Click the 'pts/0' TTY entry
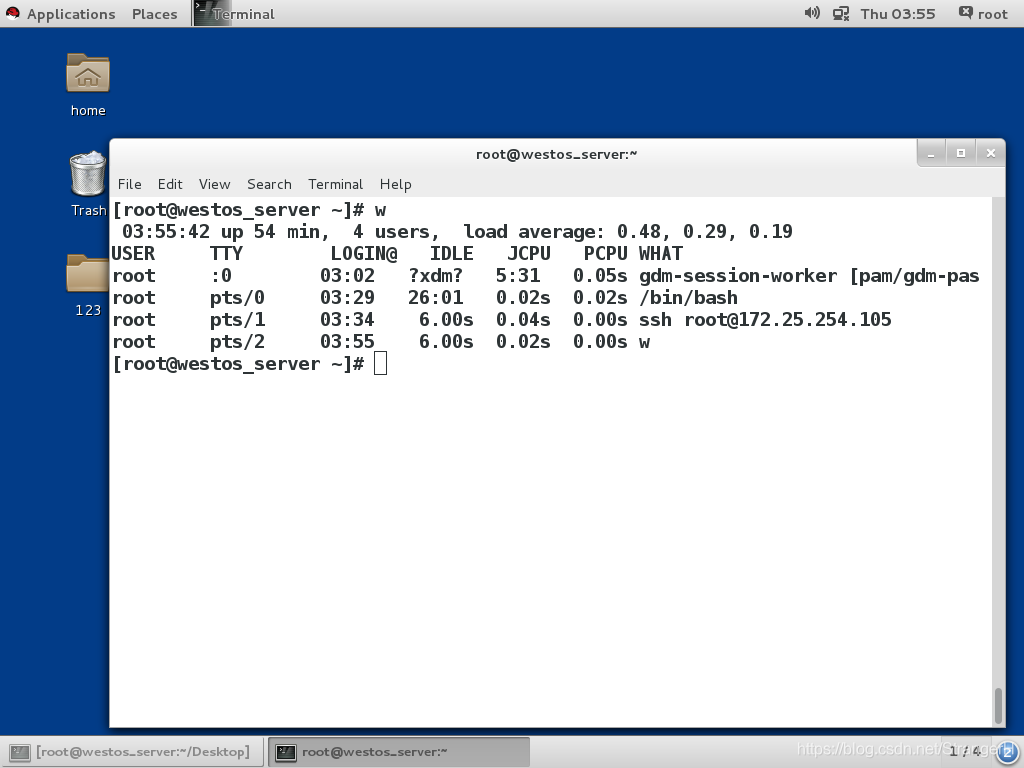The height and width of the screenshot is (768, 1024). click(x=237, y=298)
